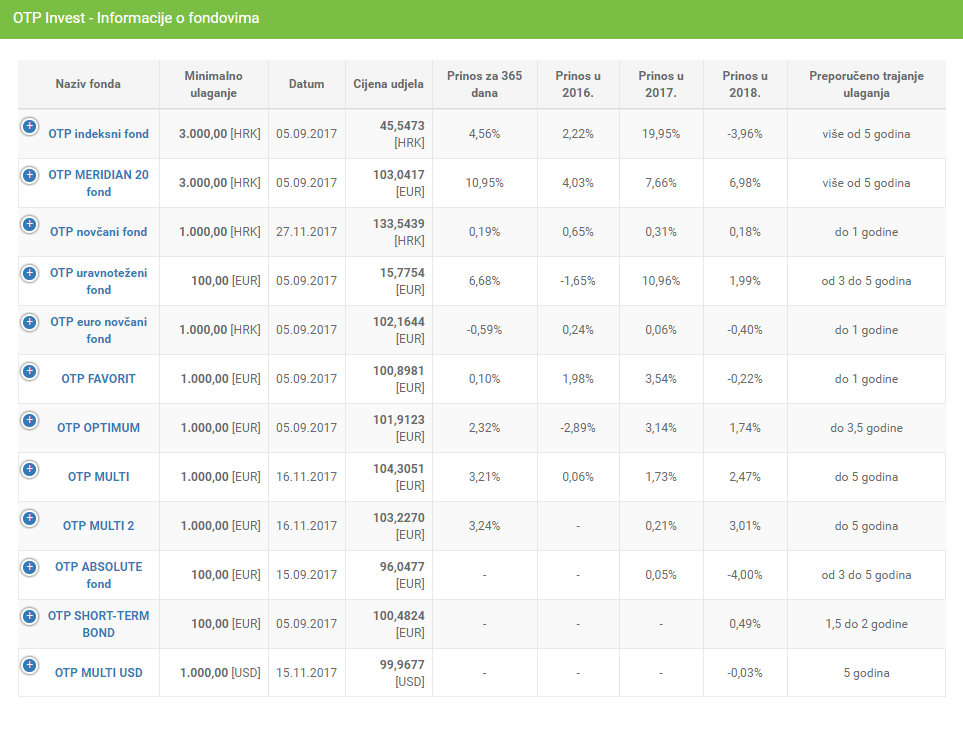The height and width of the screenshot is (748, 963).
Task: Select the date 27.11.2017 cell
Action: [x=306, y=232]
